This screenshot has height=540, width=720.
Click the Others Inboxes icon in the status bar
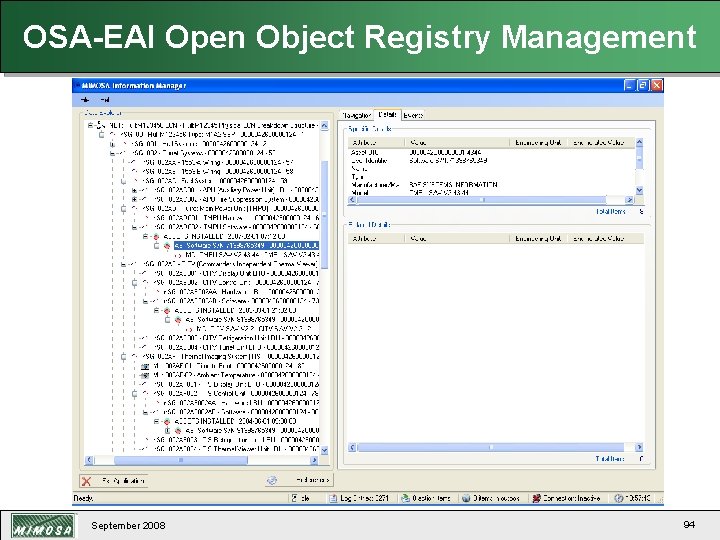[466, 498]
